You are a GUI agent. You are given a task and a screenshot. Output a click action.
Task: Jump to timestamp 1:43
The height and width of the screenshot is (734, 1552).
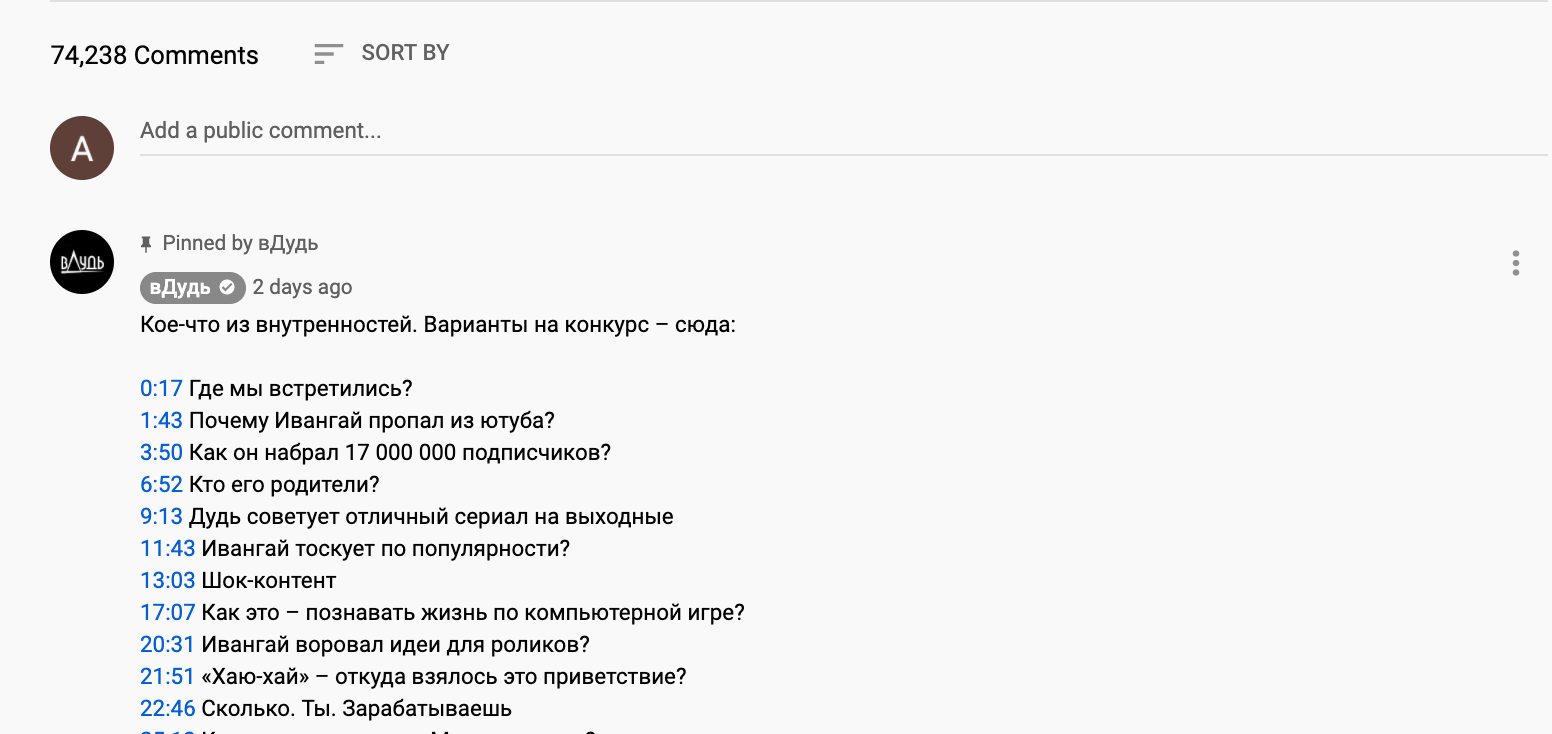(x=161, y=421)
